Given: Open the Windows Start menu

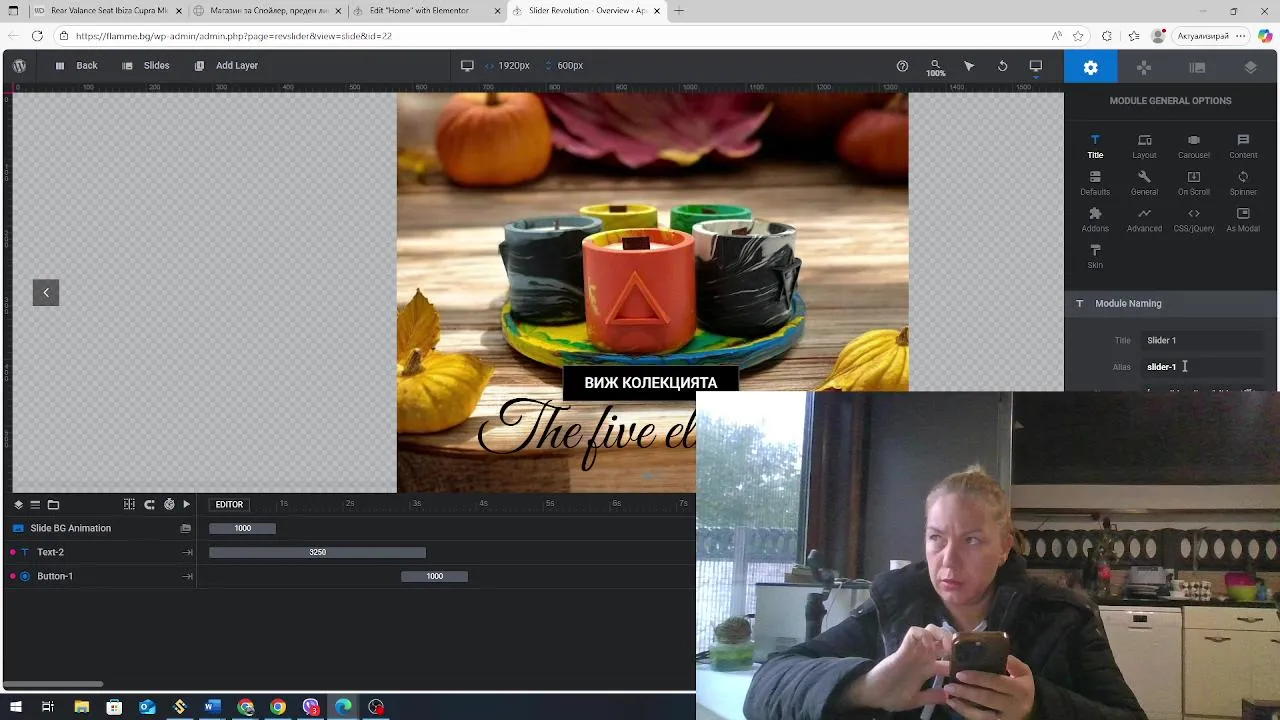Looking at the screenshot, I should (16, 707).
